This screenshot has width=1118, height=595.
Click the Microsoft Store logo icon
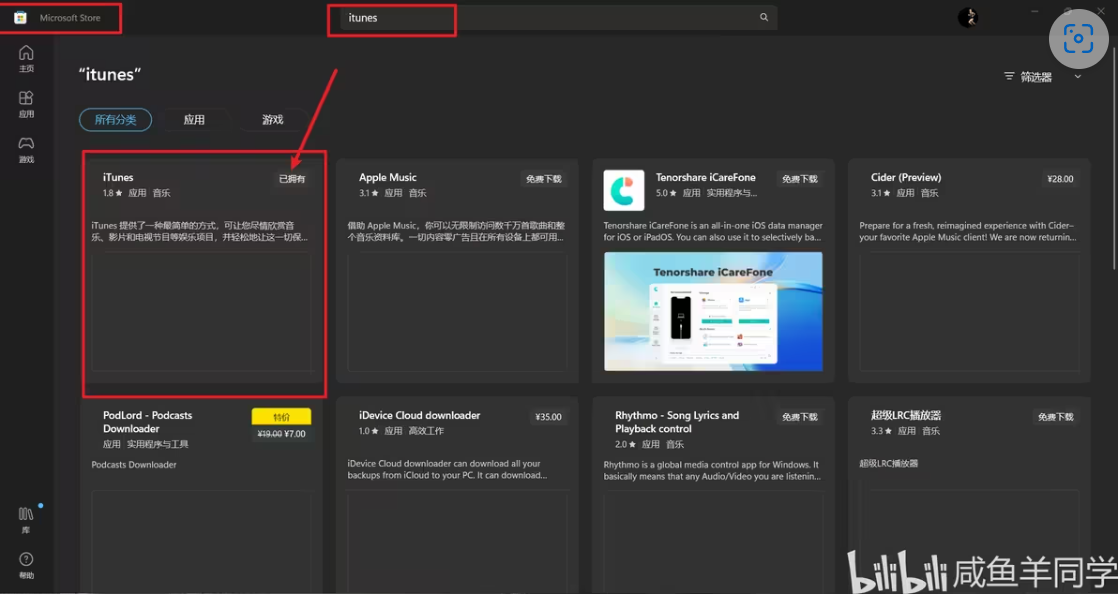pyautogui.click(x=20, y=18)
